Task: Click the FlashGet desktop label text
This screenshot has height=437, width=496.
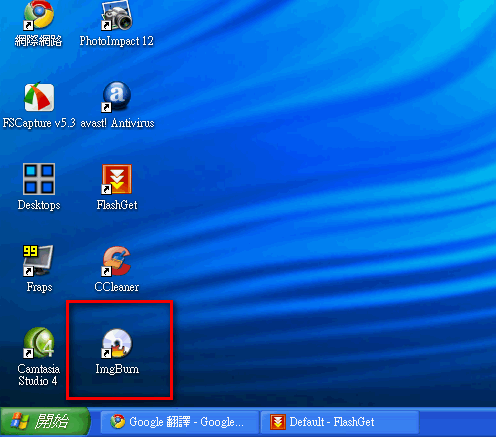Action: point(117,205)
